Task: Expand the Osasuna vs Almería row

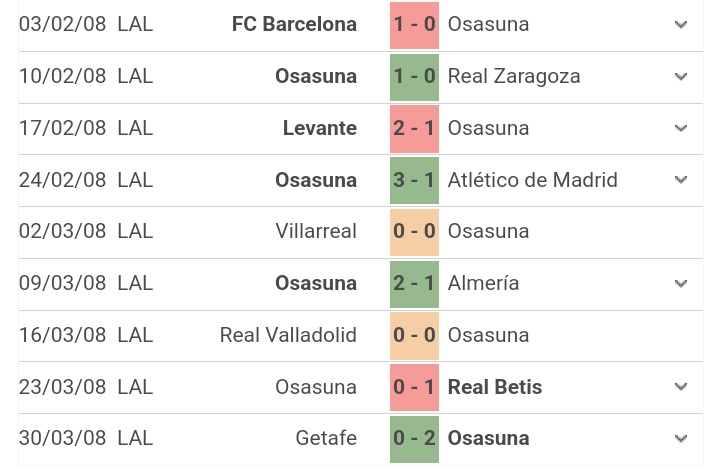Action: (x=680, y=283)
